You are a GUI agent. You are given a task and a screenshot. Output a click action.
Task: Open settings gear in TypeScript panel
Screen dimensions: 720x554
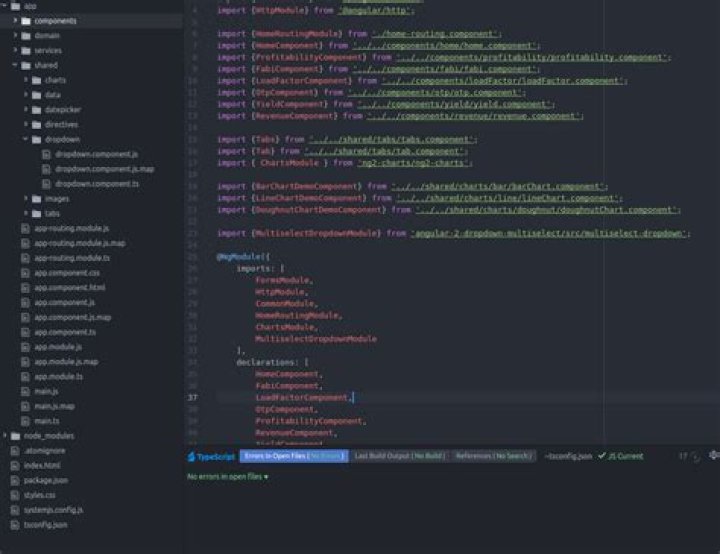pyautogui.click(x=714, y=455)
